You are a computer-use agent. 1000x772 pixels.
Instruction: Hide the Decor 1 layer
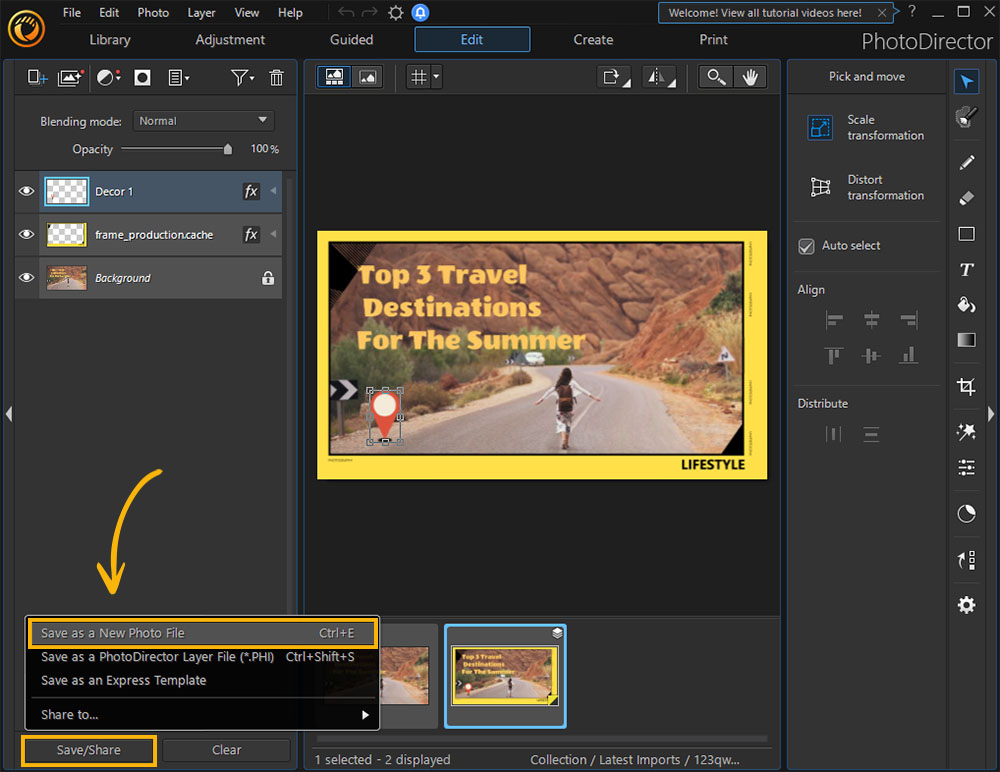tap(26, 191)
